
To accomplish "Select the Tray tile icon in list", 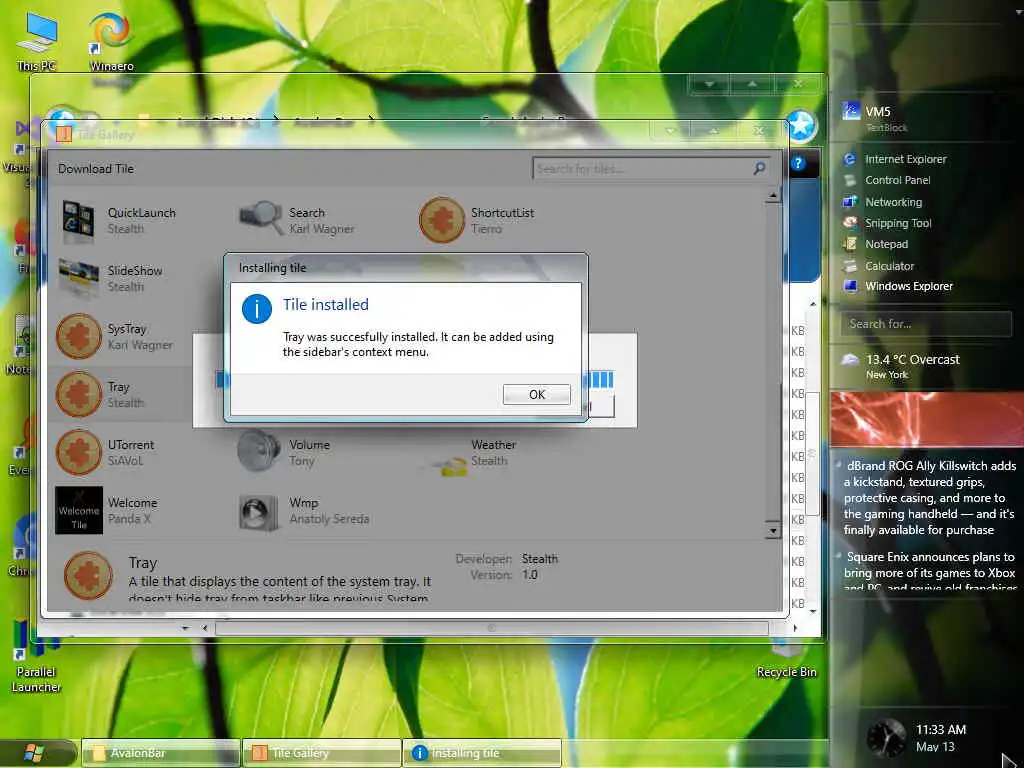I will point(79,394).
